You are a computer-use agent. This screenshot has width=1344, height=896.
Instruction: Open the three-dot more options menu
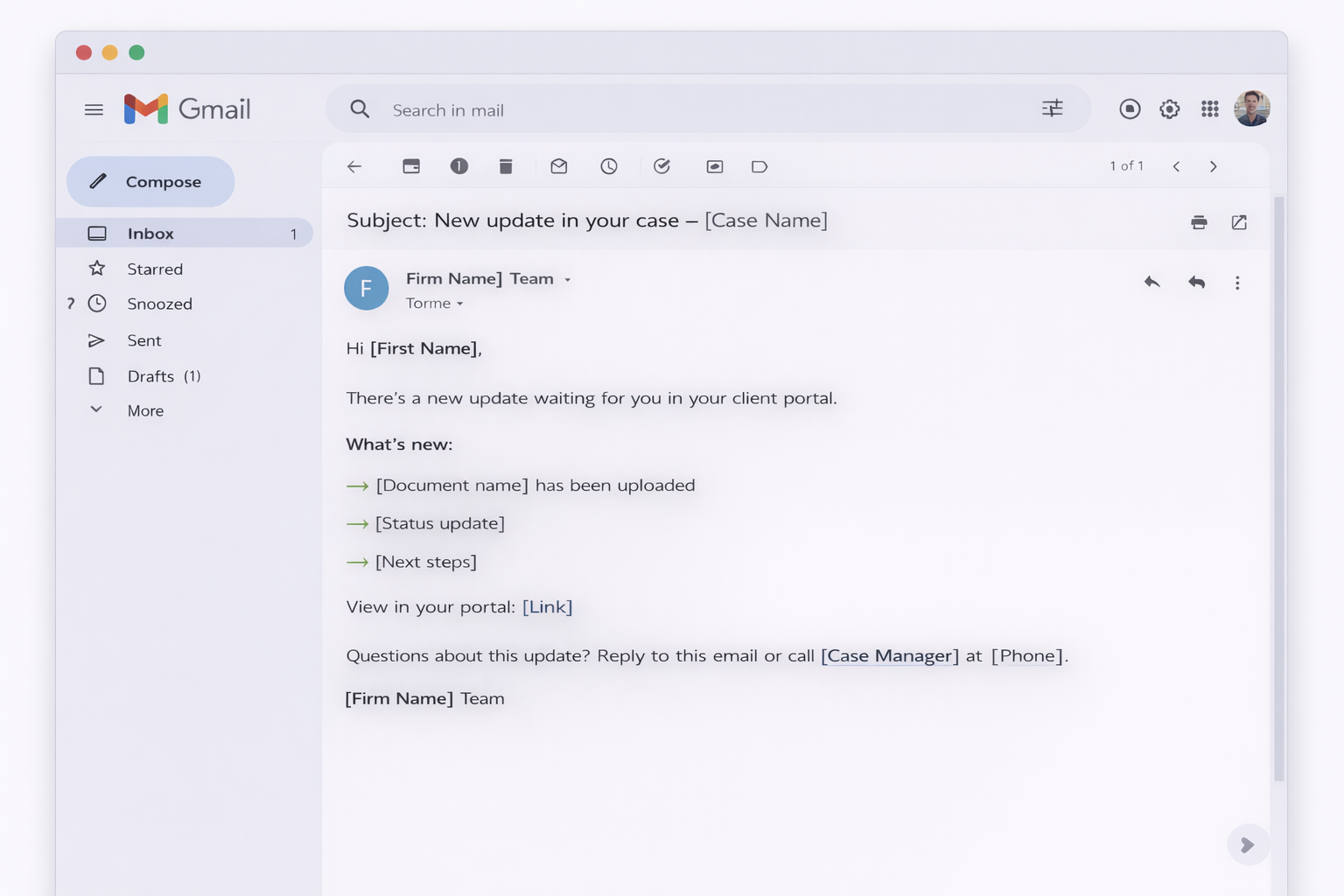point(1237,283)
